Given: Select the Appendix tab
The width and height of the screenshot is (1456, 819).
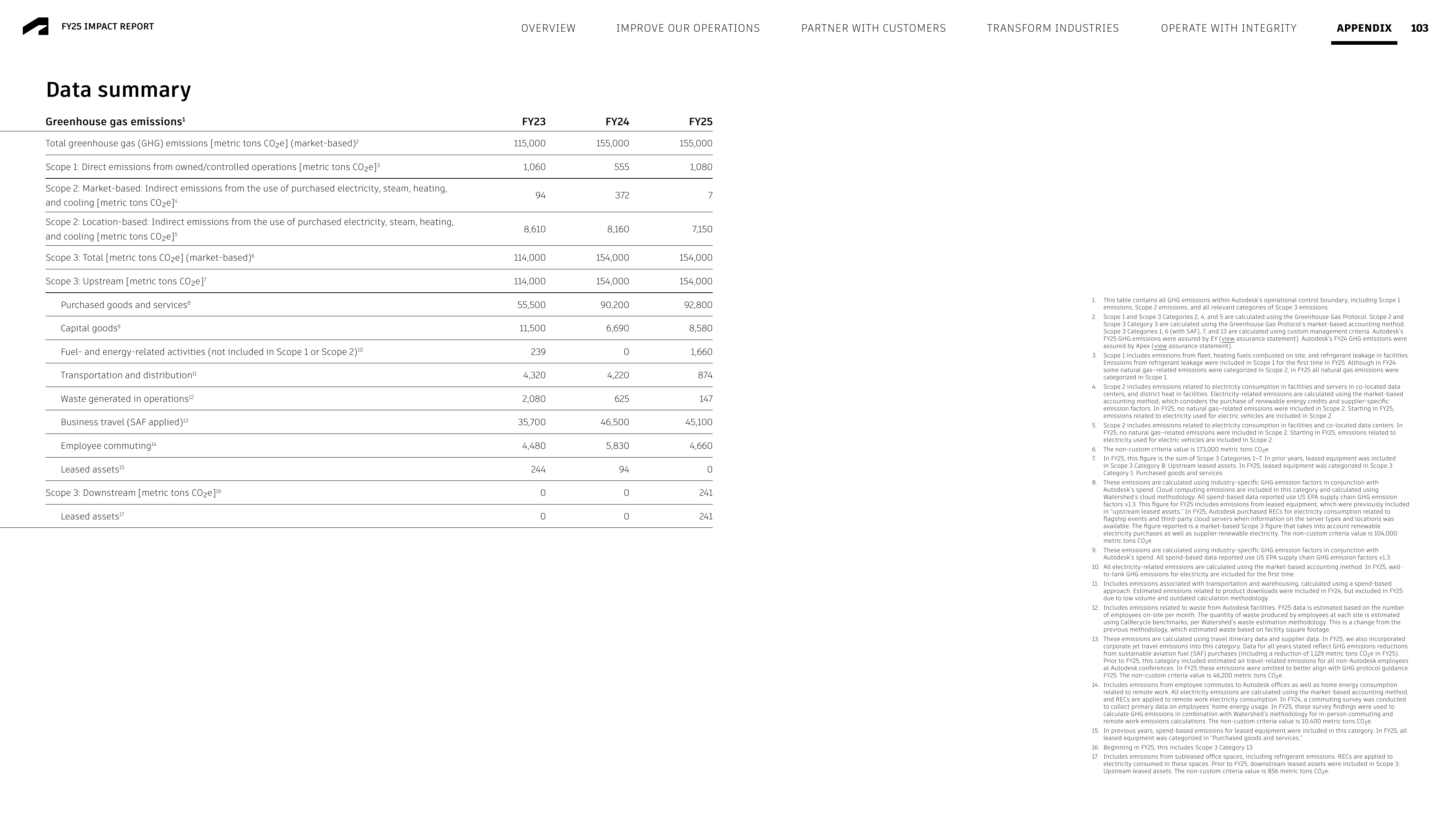Looking at the screenshot, I should tap(1364, 28).
